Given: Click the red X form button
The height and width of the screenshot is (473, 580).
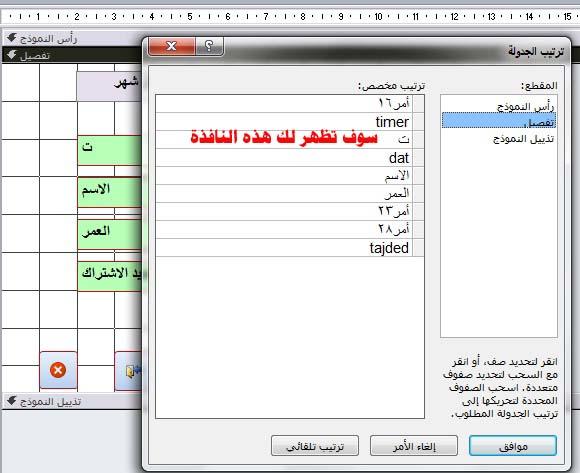Looking at the screenshot, I should (x=58, y=370).
